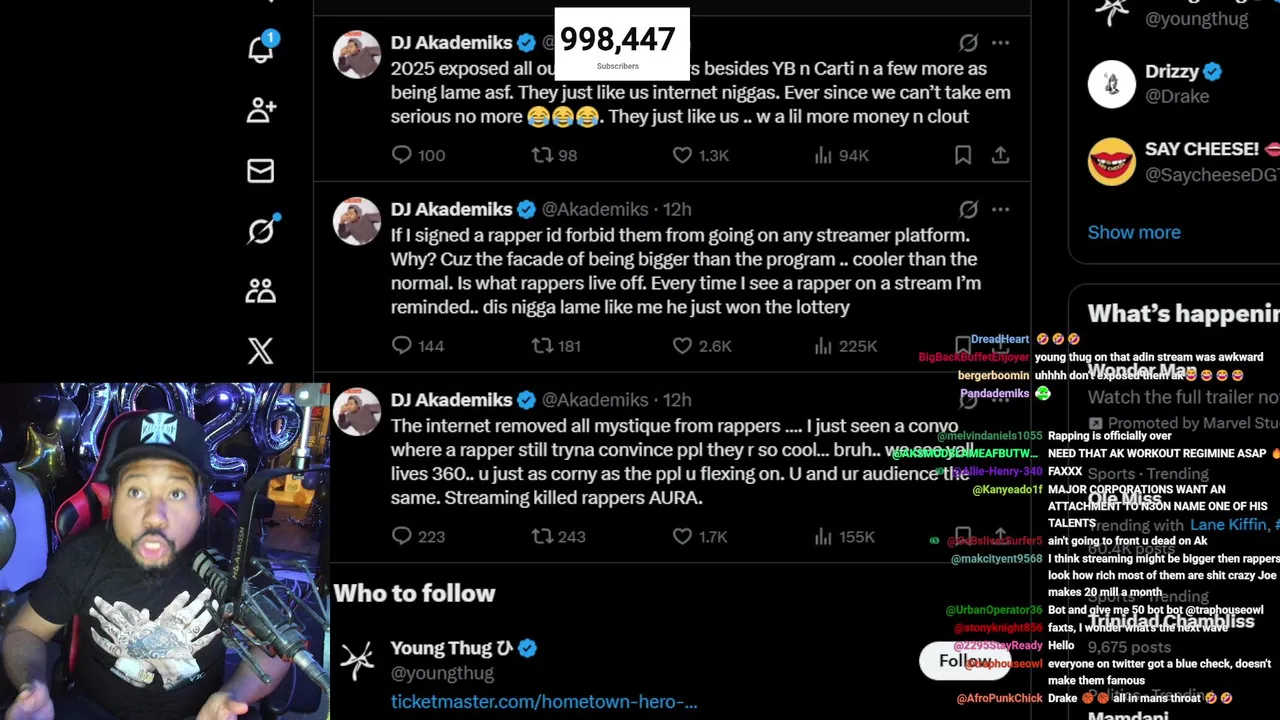Screen dimensions: 1280x720
Task: Open Grok icon in the left sidebar
Action: tap(260, 231)
